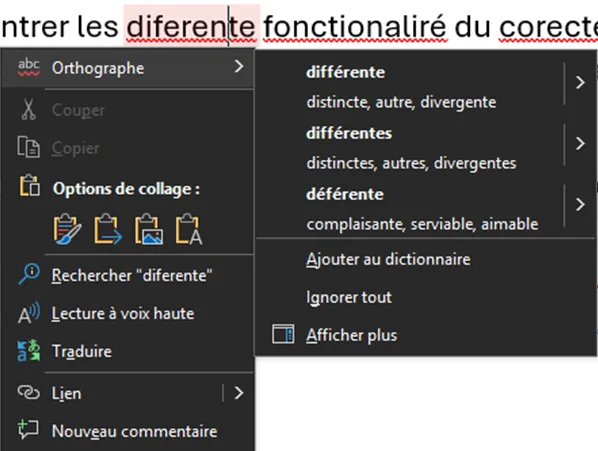
Task: Expand the Lien submenu arrow
Action: click(239, 393)
